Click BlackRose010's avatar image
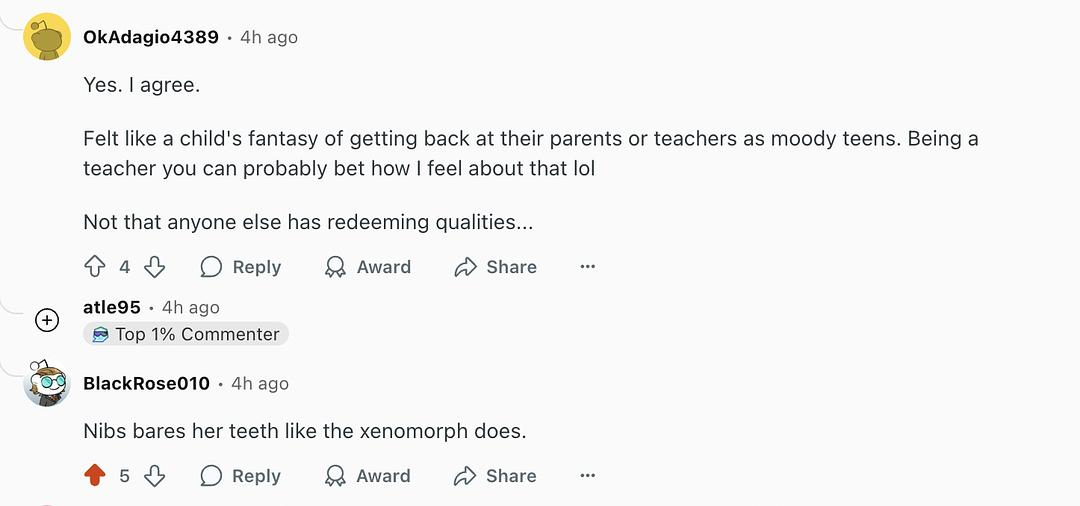This screenshot has height=506, width=1080. [47, 383]
